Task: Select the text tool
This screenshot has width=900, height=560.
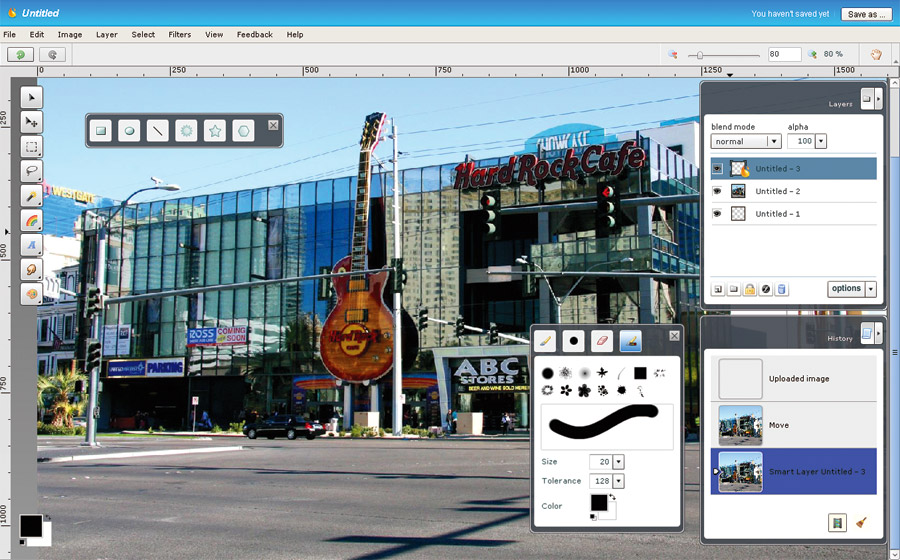Action: pos(32,245)
